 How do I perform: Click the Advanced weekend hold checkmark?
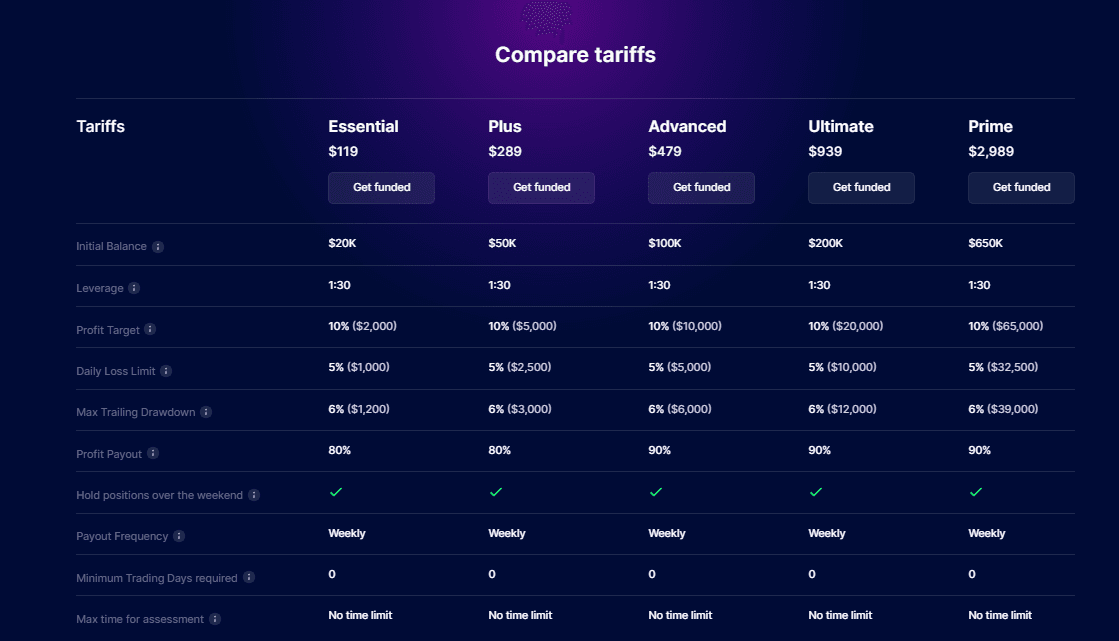(657, 492)
